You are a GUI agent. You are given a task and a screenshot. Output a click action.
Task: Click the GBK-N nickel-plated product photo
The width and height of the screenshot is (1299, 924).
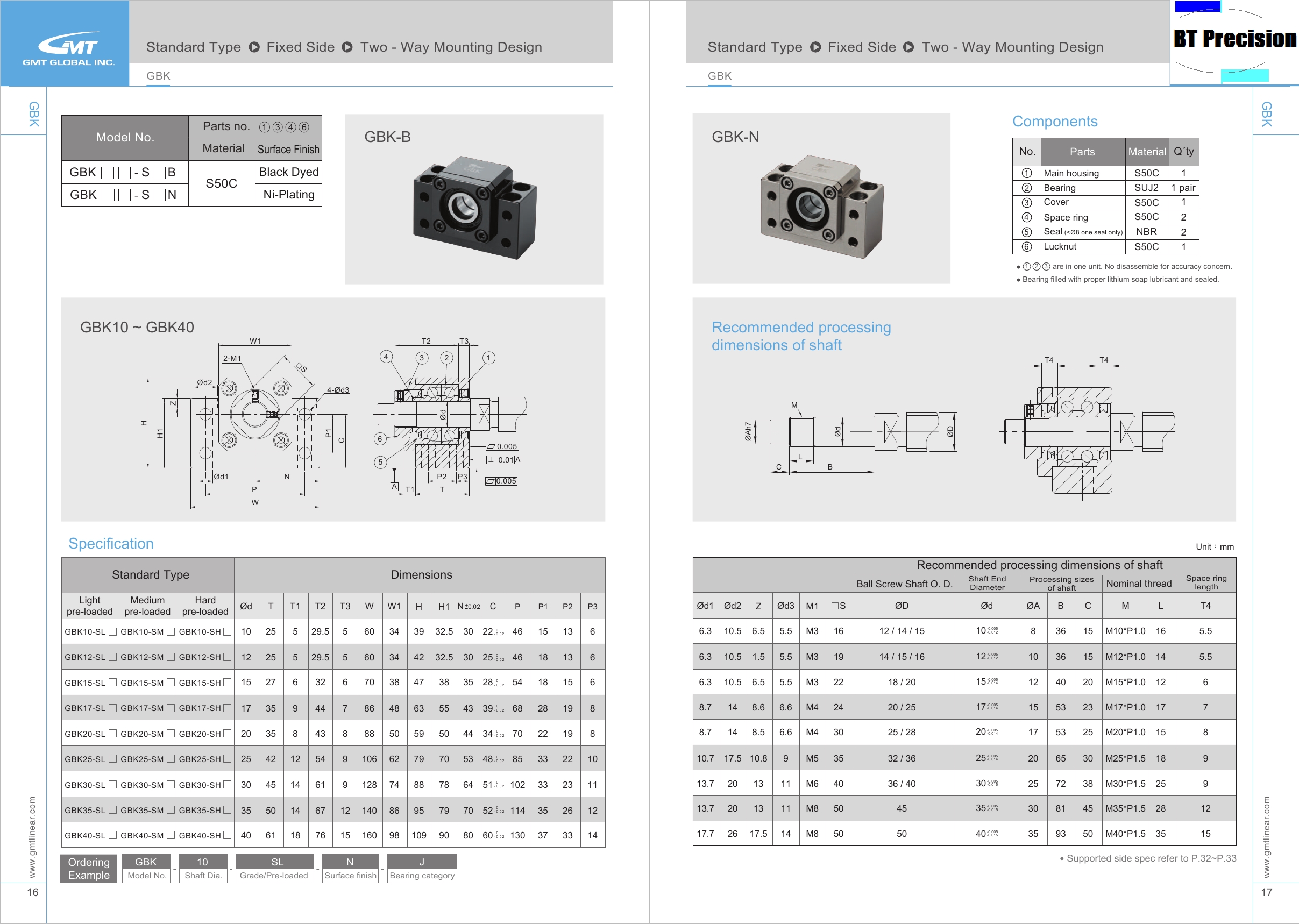click(x=821, y=206)
